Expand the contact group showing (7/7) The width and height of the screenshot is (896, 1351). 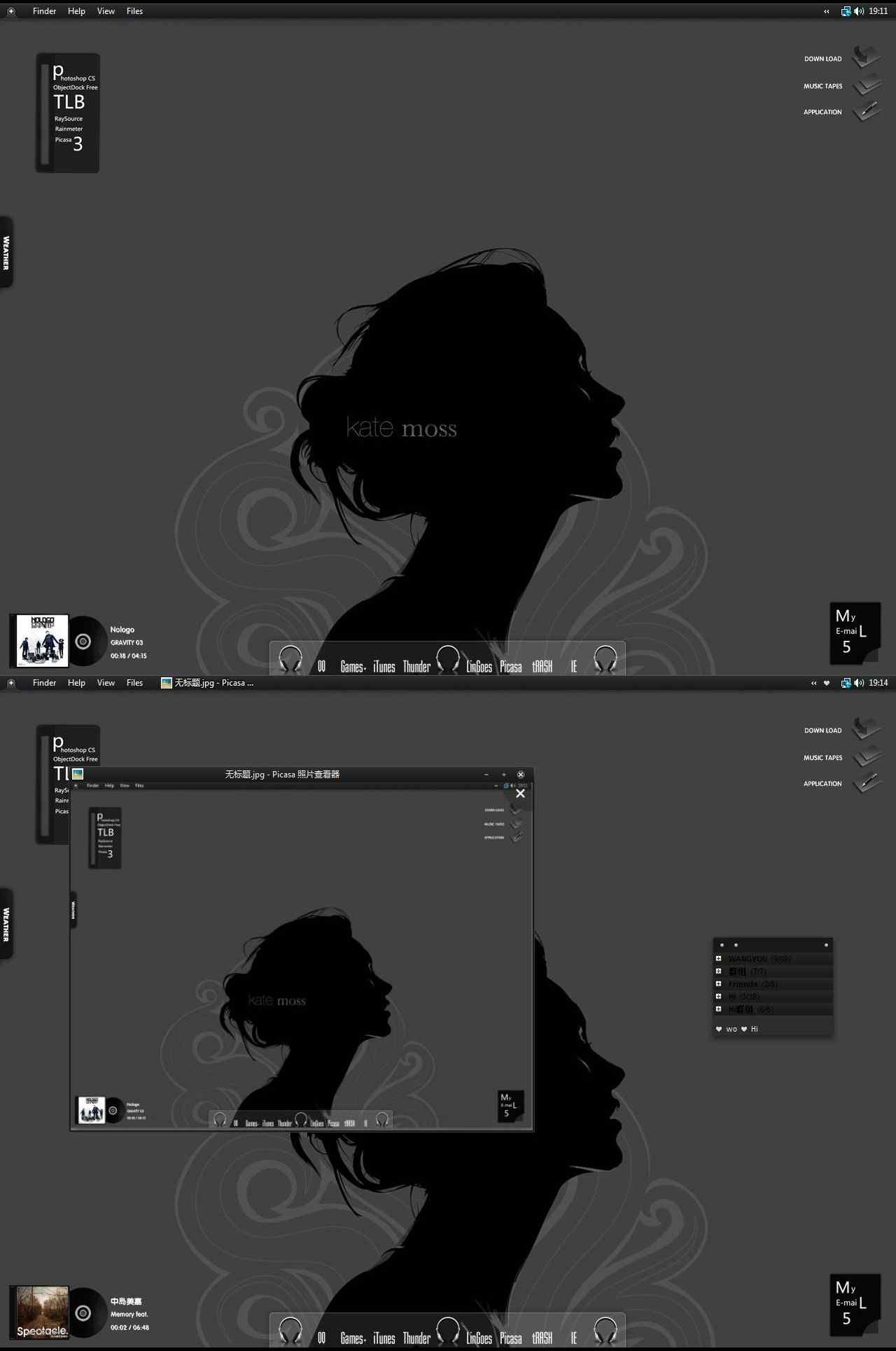coord(718,971)
